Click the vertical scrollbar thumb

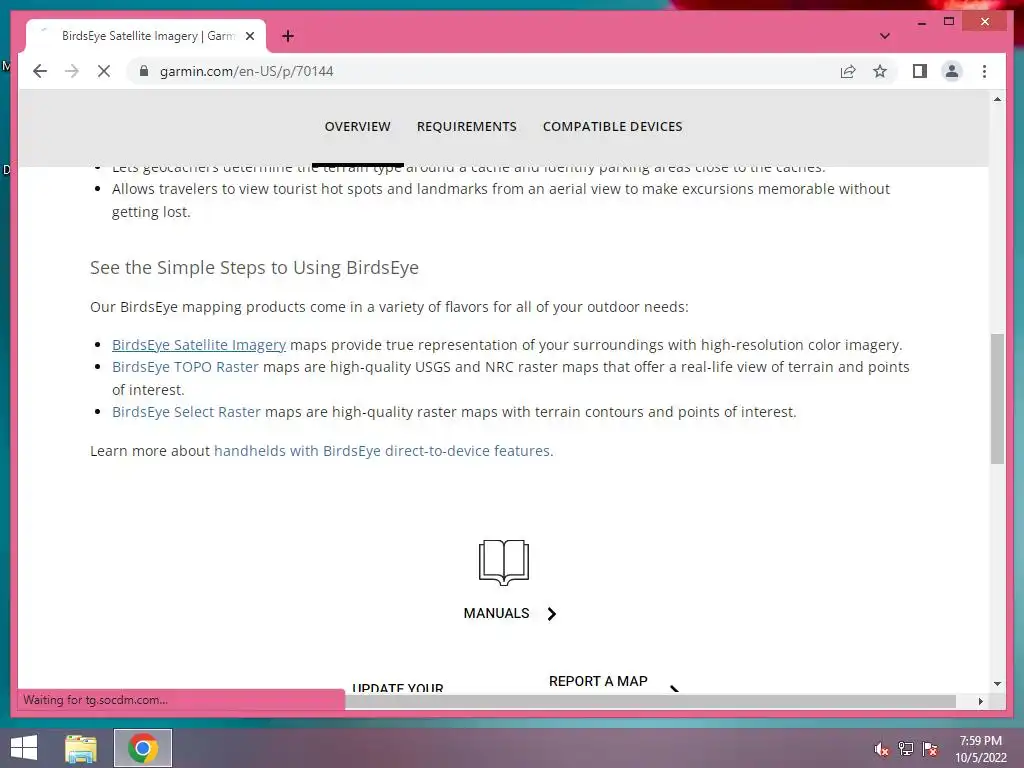pyautogui.click(x=997, y=398)
